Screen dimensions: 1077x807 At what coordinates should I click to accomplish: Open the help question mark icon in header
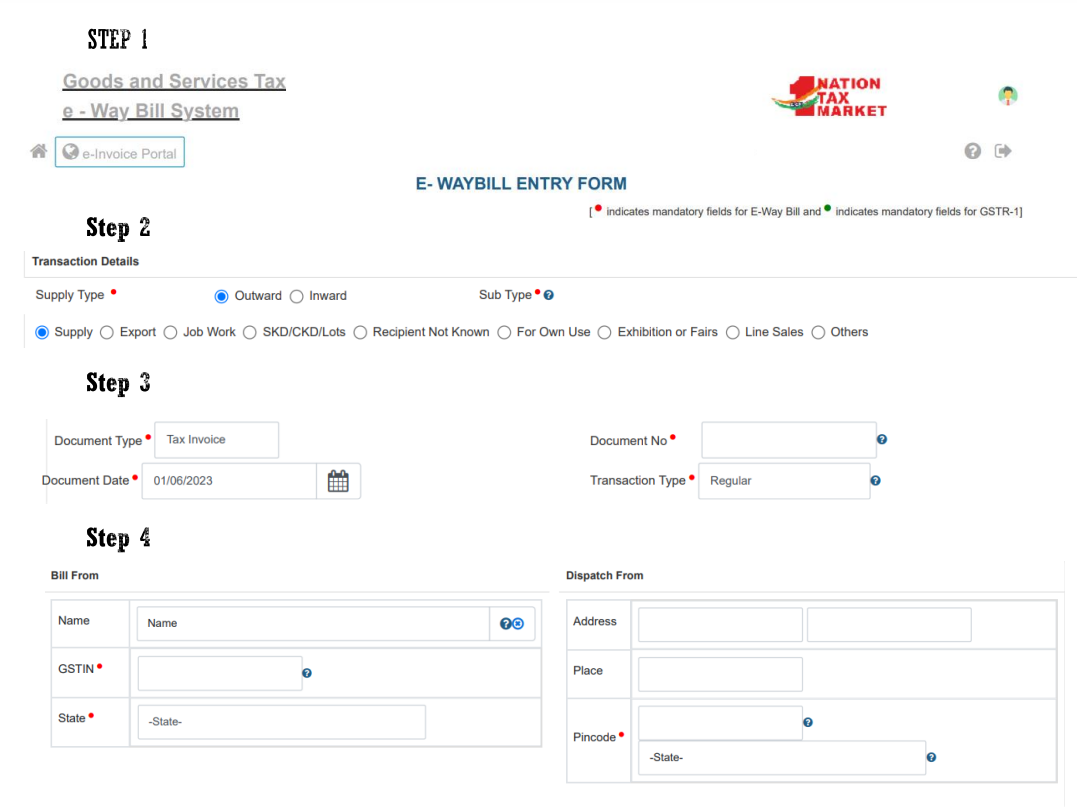972,151
